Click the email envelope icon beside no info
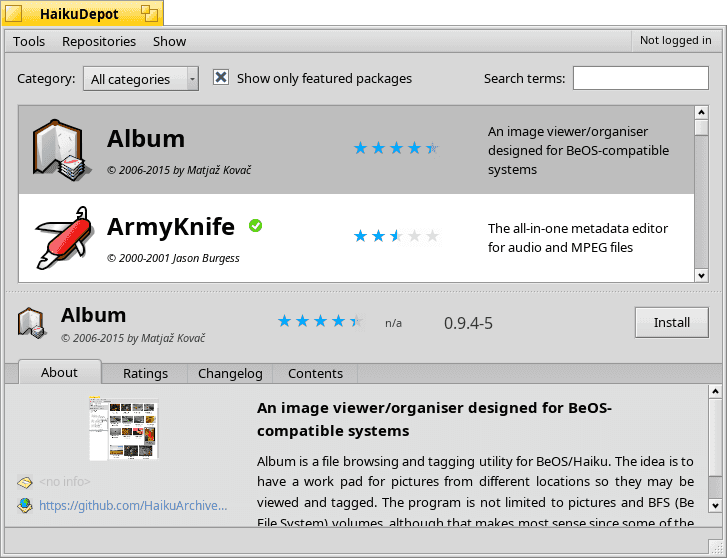 point(25,482)
